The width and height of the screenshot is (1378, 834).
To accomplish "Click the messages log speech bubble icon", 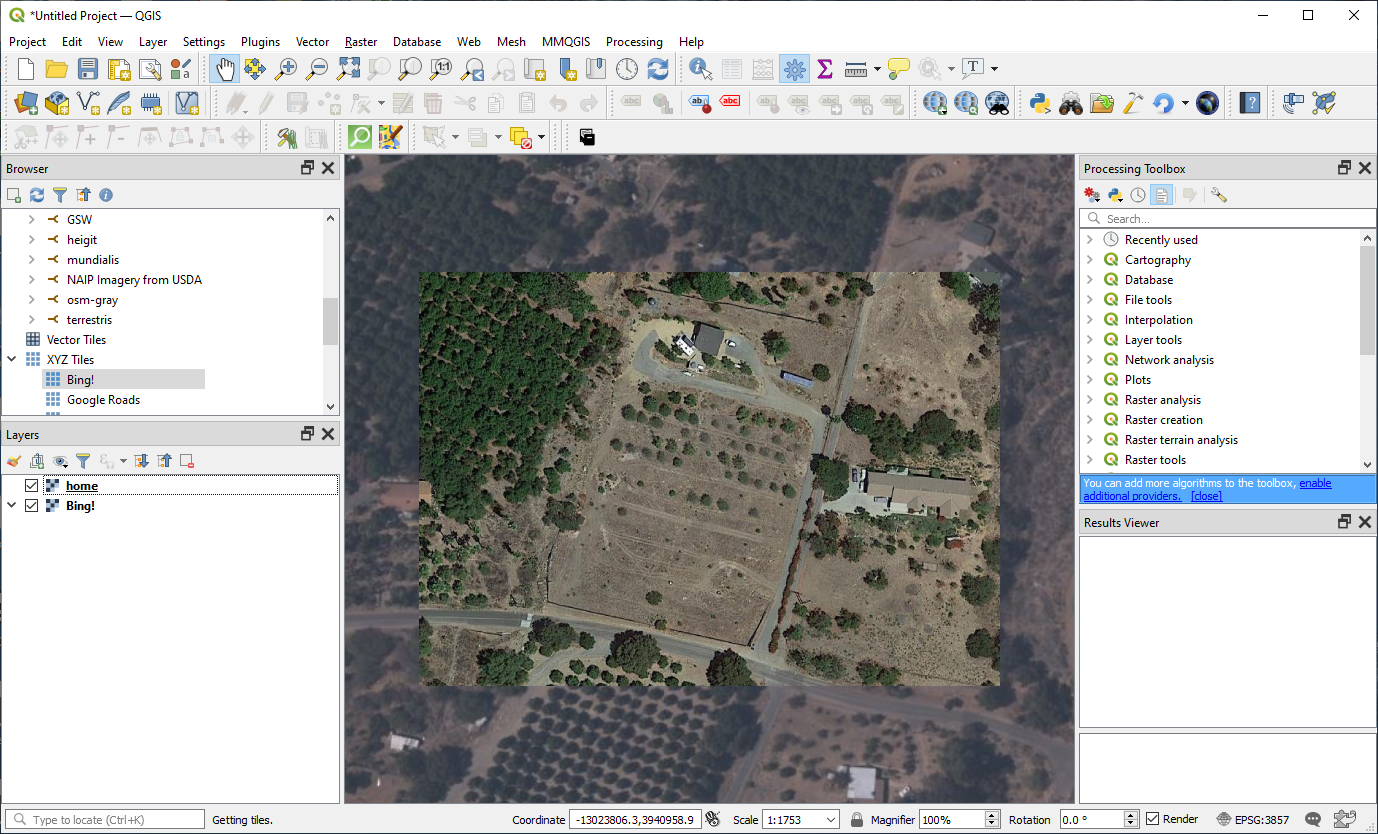I will coord(1313,819).
